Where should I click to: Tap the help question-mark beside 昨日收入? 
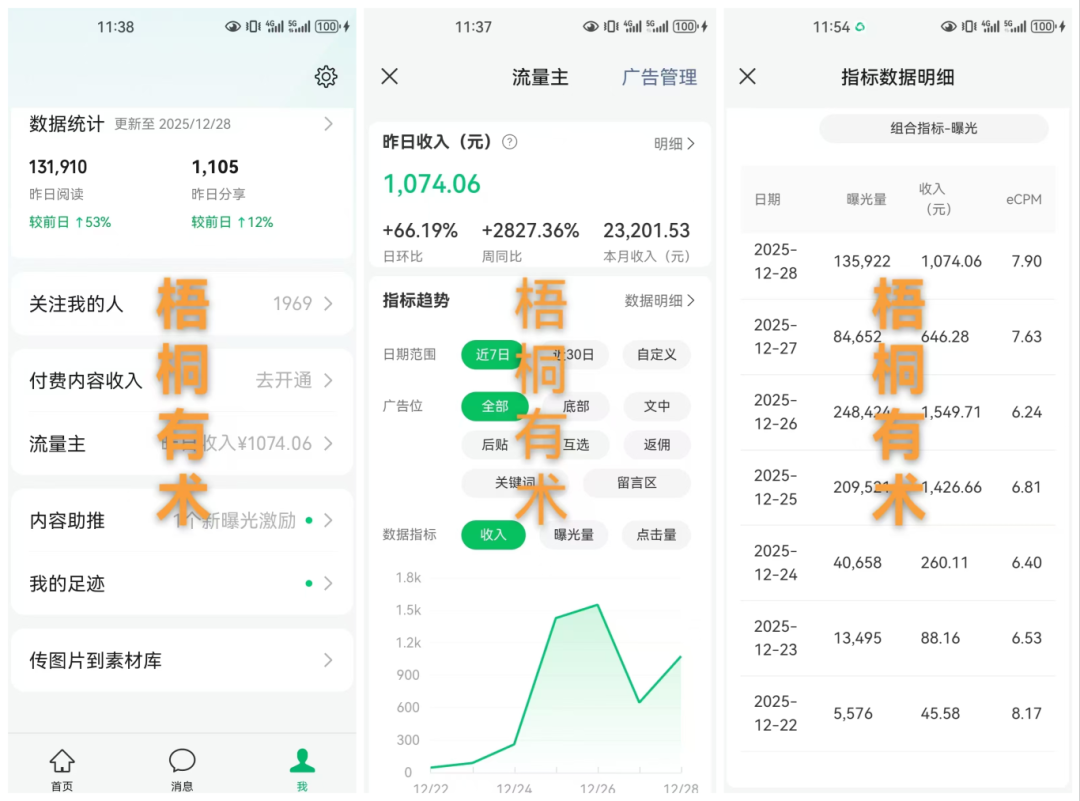510,142
